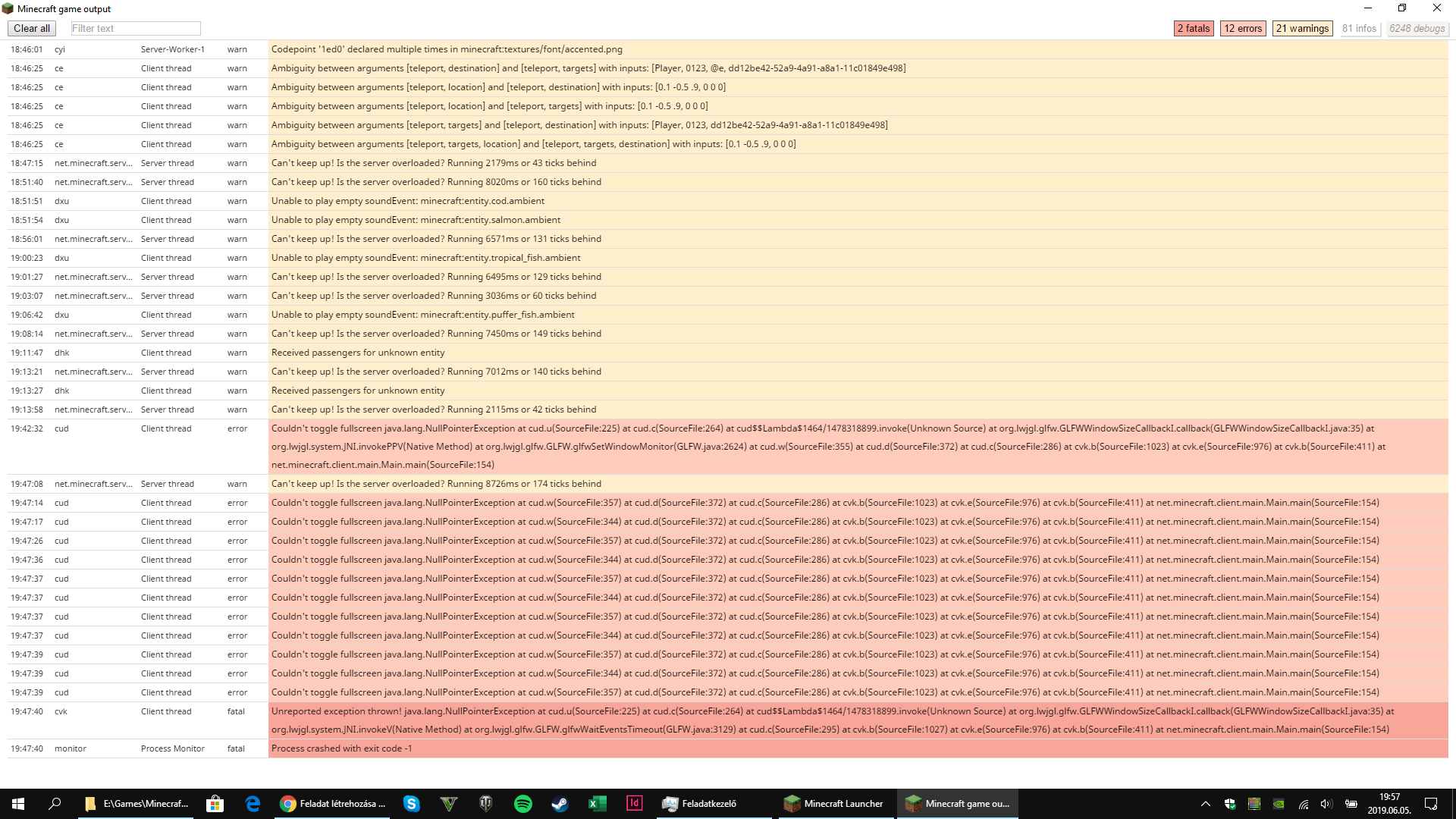The width and height of the screenshot is (1456, 819).
Task: Enable the 81 infos filter
Action: click(x=1358, y=29)
